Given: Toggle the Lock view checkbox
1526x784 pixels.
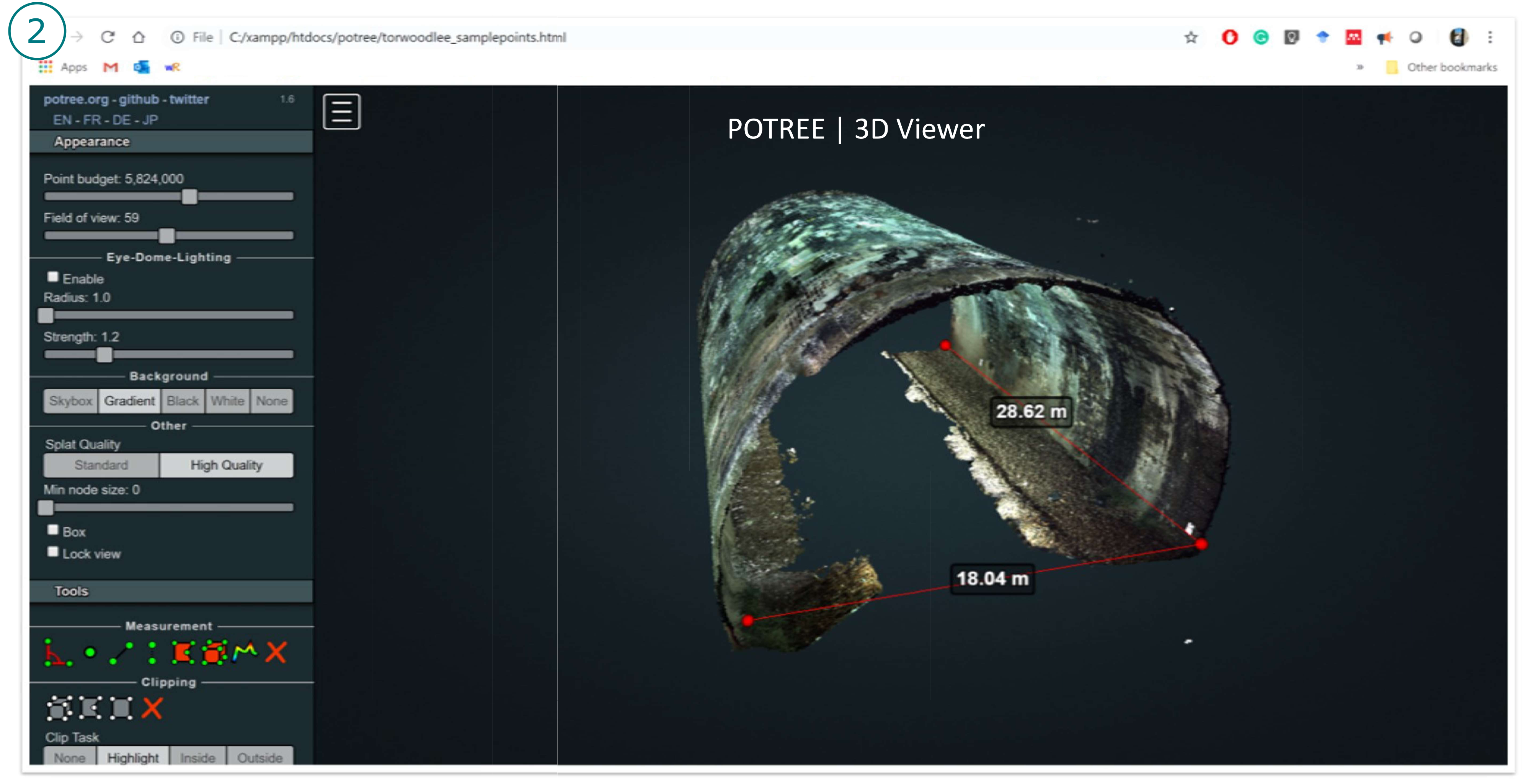Looking at the screenshot, I should 53,552.
